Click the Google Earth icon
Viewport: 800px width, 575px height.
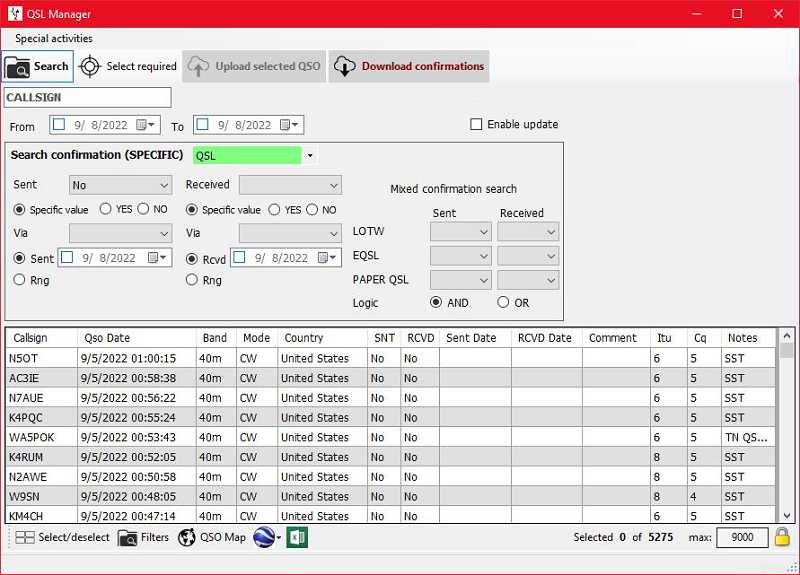pyautogui.click(x=264, y=537)
